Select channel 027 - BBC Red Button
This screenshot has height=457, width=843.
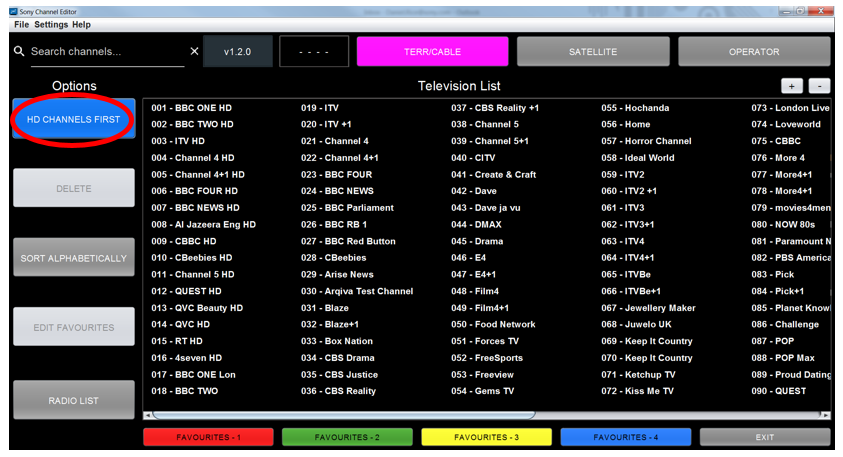click(348, 241)
